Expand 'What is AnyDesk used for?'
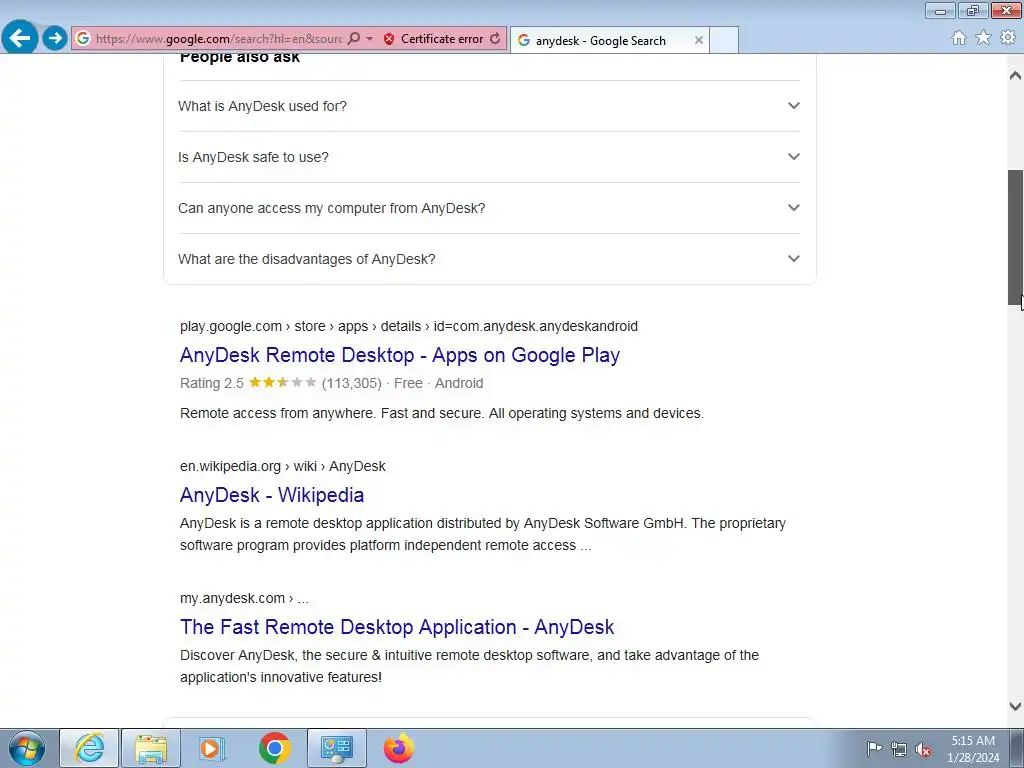Viewport: 1024px width, 768px height. pyautogui.click(x=490, y=106)
